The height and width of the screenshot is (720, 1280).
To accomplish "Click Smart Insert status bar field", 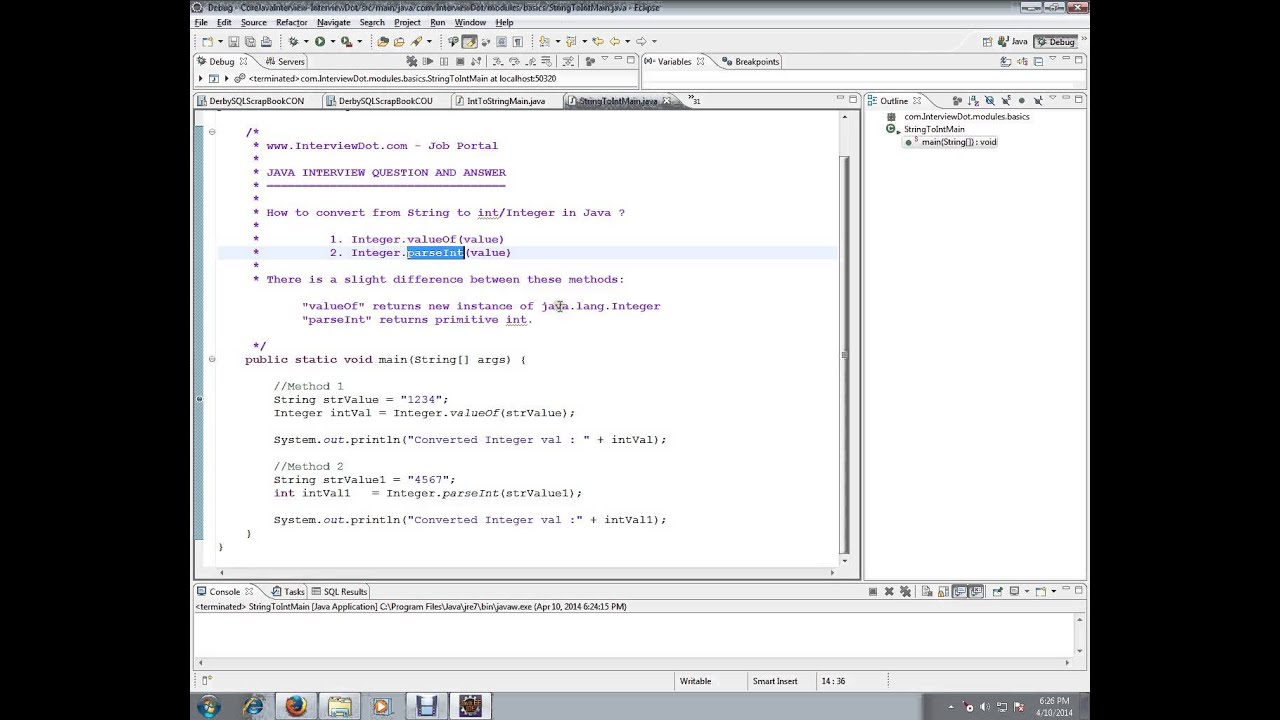I will click(775, 681).
